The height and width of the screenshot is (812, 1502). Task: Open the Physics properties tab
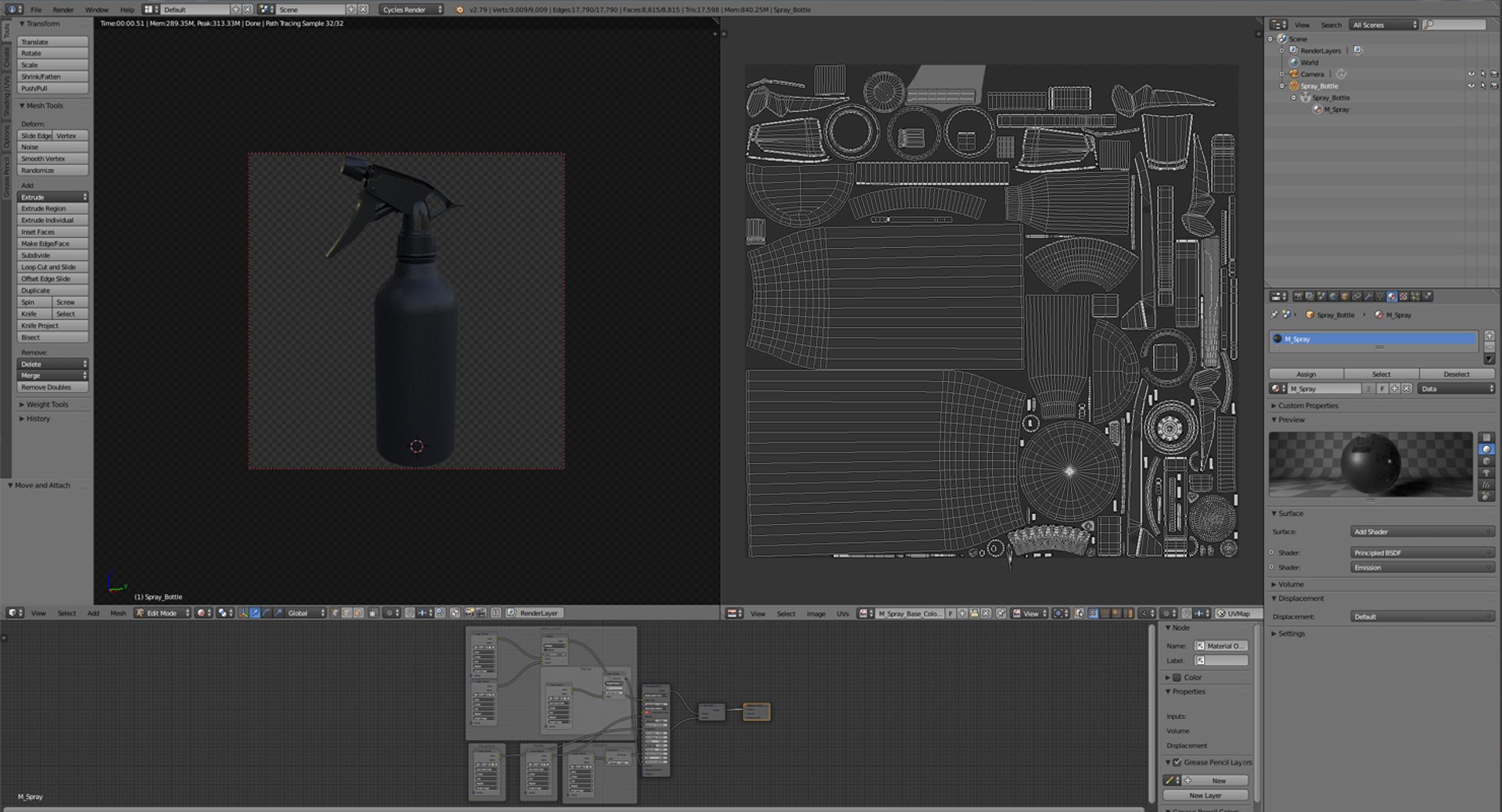pos(1427,296)
